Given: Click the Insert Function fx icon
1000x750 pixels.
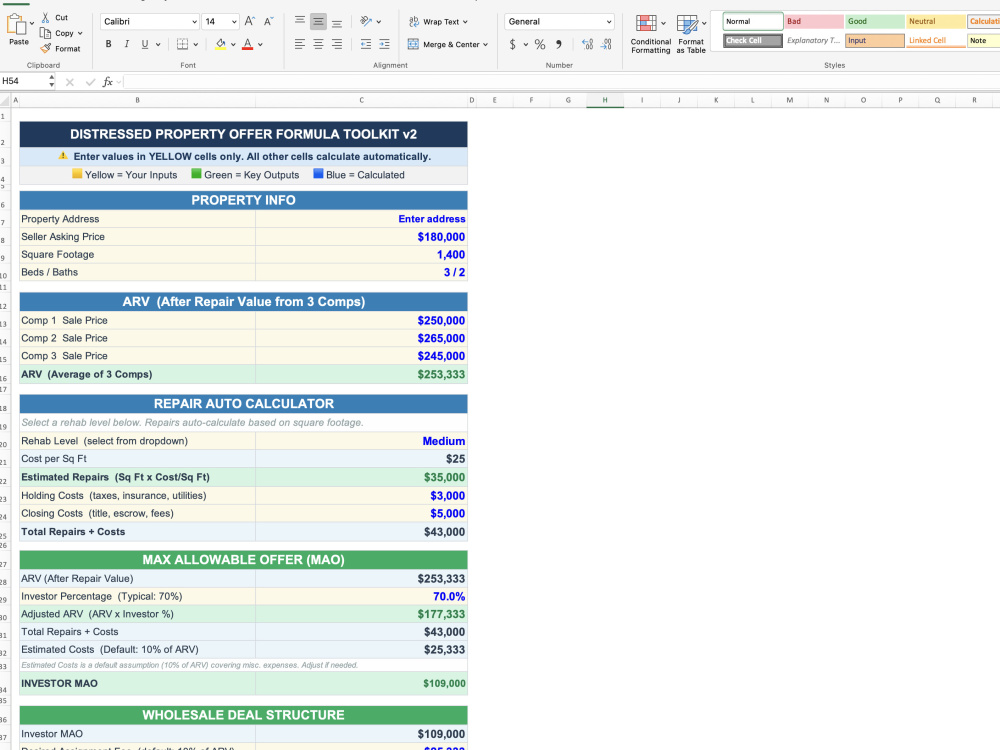Looking at the screenshot, I should (x=108, y=82).
